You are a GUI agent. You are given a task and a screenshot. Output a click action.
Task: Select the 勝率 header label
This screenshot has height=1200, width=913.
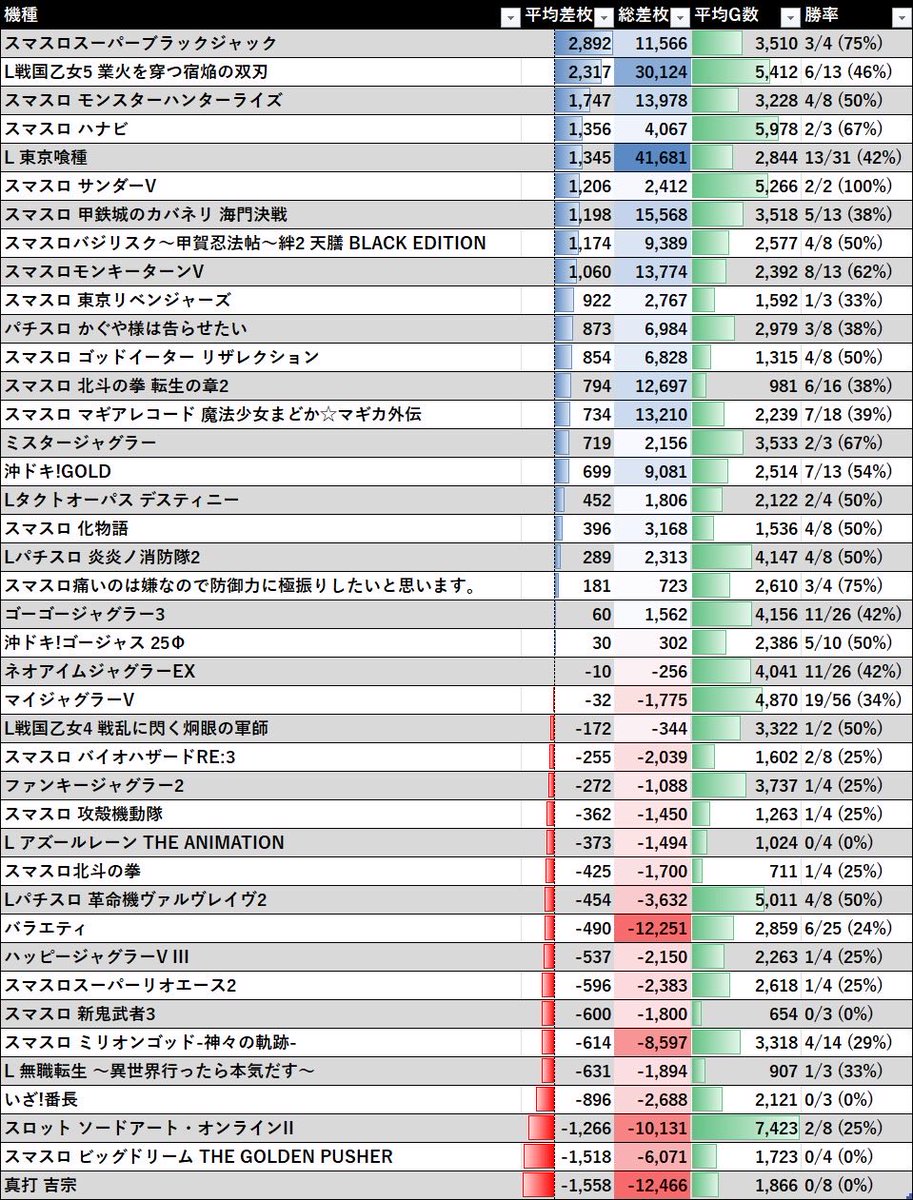click(x=822, y=17)
